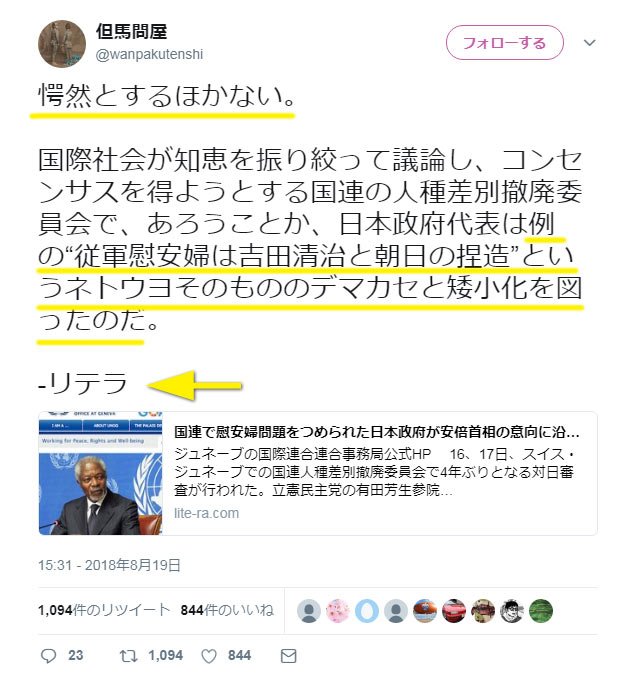620x683 pixels.
Task: Open the lite-ra.com article card headline
Action: 377,432
